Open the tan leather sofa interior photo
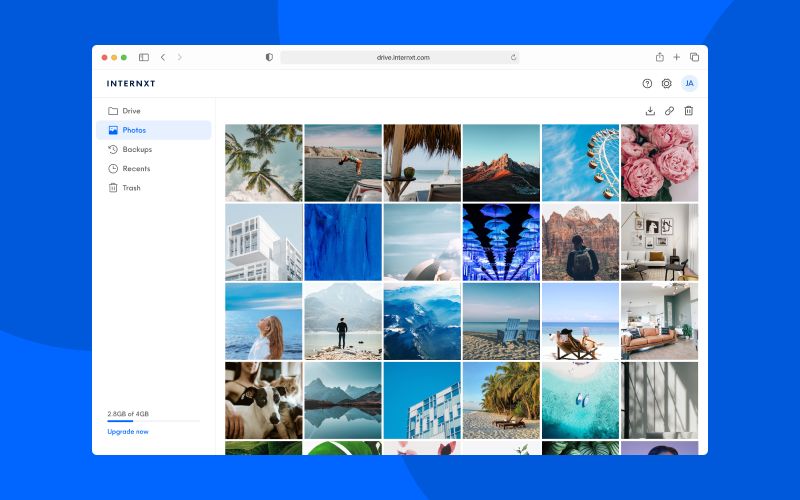This screenshot has width=800, height=500. coord(659,321)
